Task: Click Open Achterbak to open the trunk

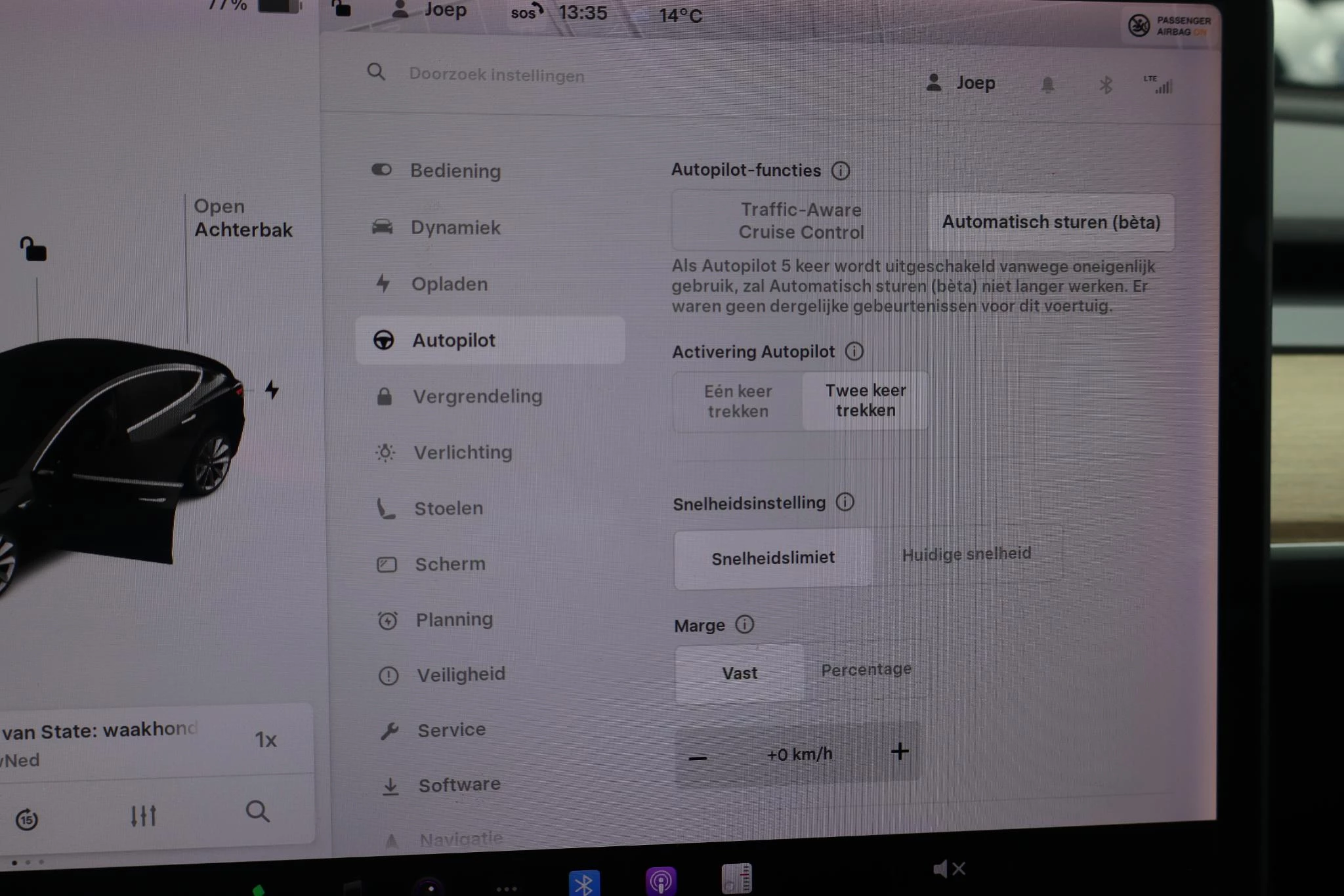Action: tap(243, 218)
